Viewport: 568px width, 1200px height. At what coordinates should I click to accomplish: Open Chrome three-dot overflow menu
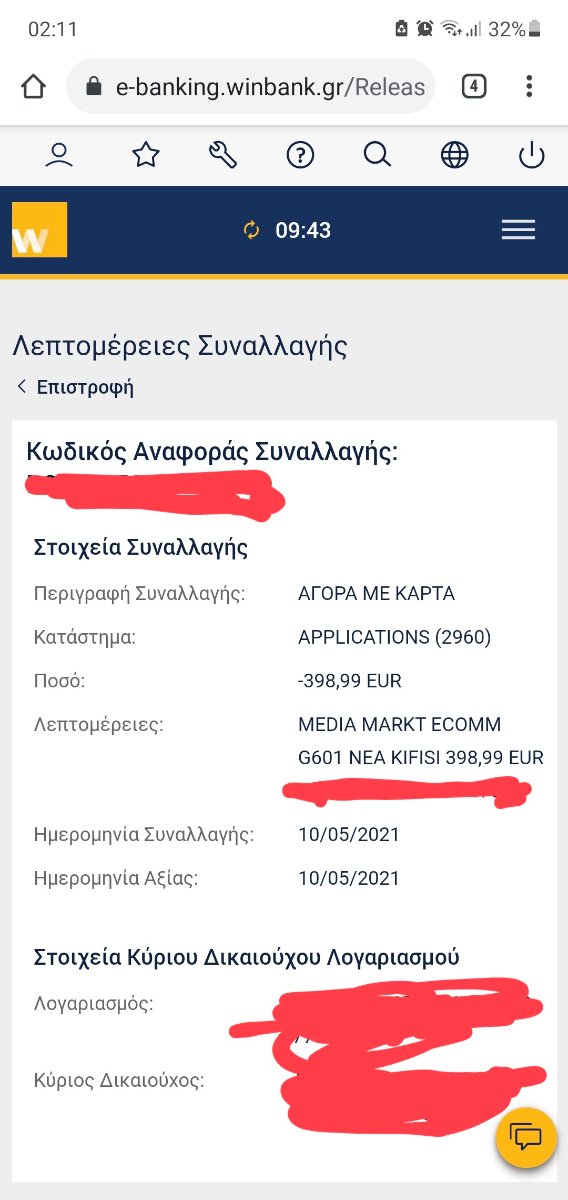(530, 87)
